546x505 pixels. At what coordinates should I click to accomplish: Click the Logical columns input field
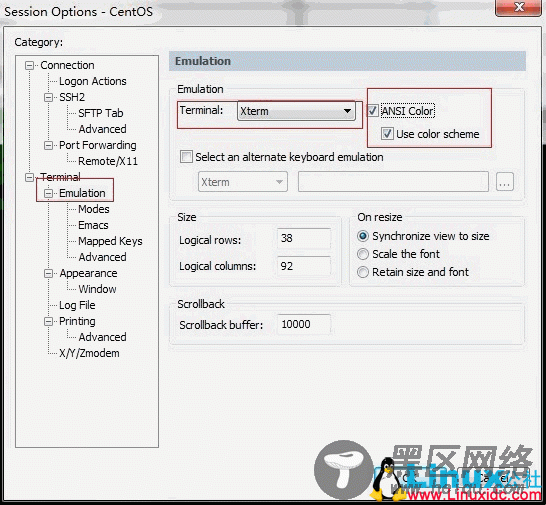pos(304,266)
